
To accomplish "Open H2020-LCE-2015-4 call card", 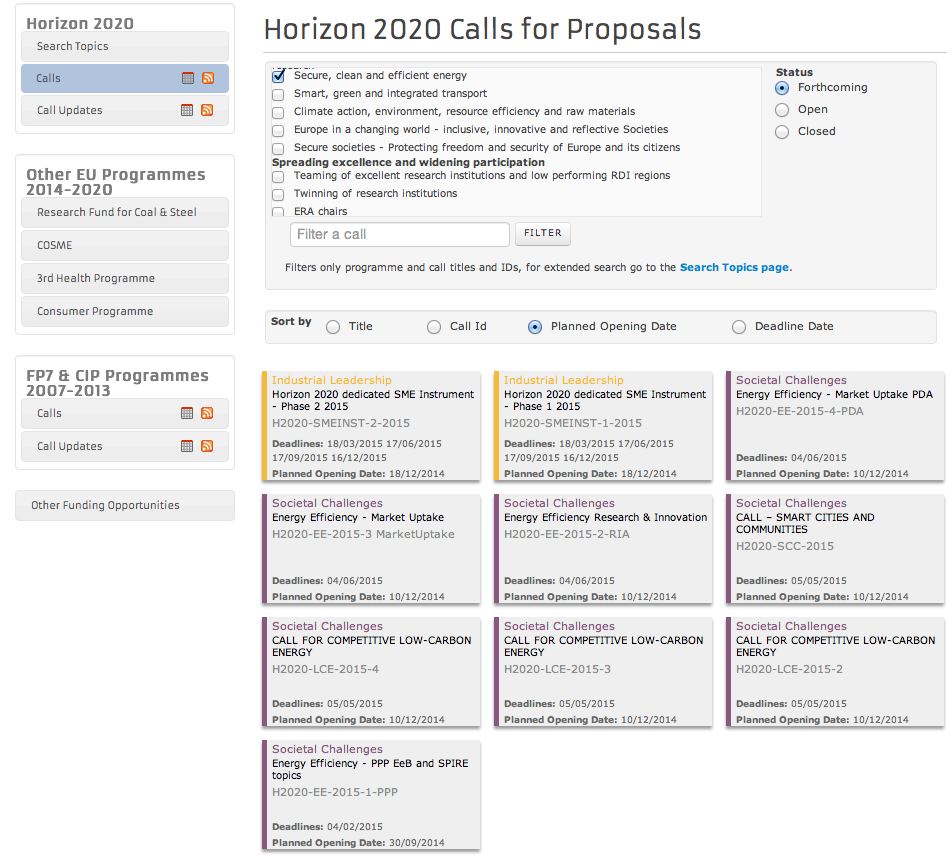I will point(371,672).
